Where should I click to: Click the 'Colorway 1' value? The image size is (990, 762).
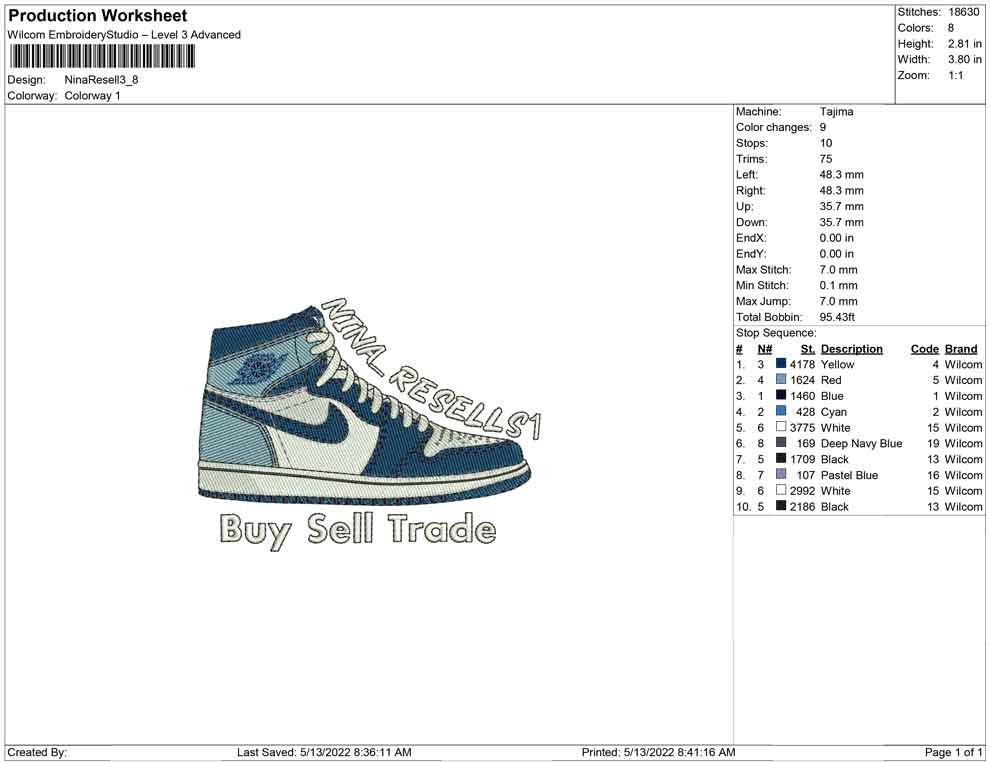click(92, 96)
